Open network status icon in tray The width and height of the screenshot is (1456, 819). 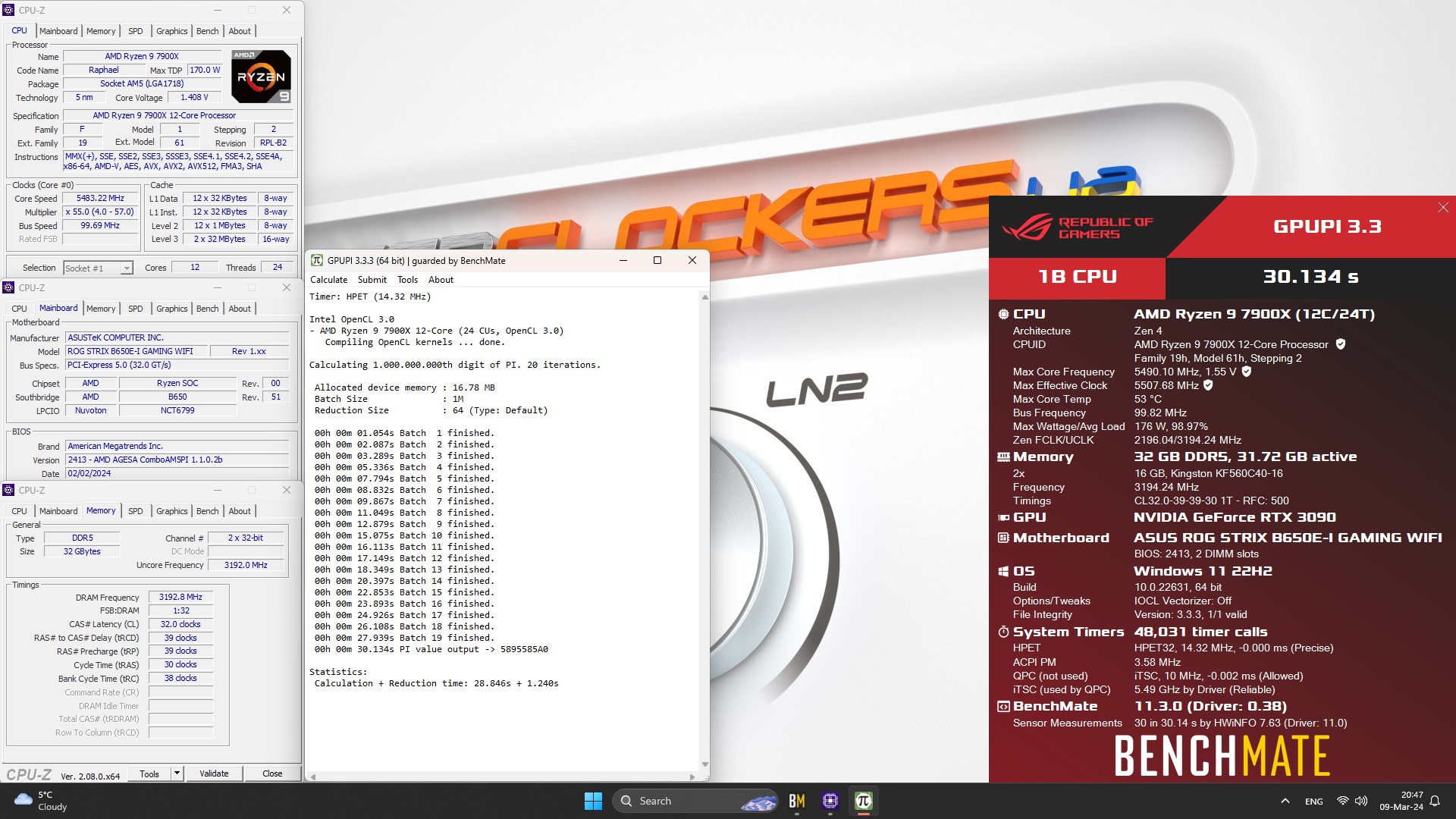pos(1342,801)
